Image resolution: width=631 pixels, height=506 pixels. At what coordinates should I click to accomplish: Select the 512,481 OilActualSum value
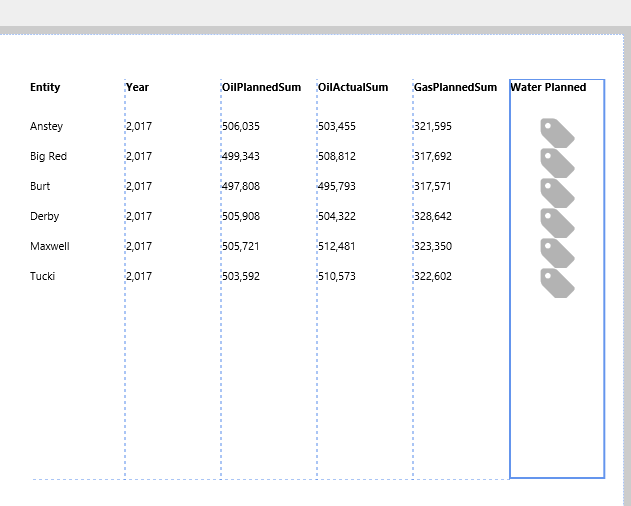[x=337, y=246]
